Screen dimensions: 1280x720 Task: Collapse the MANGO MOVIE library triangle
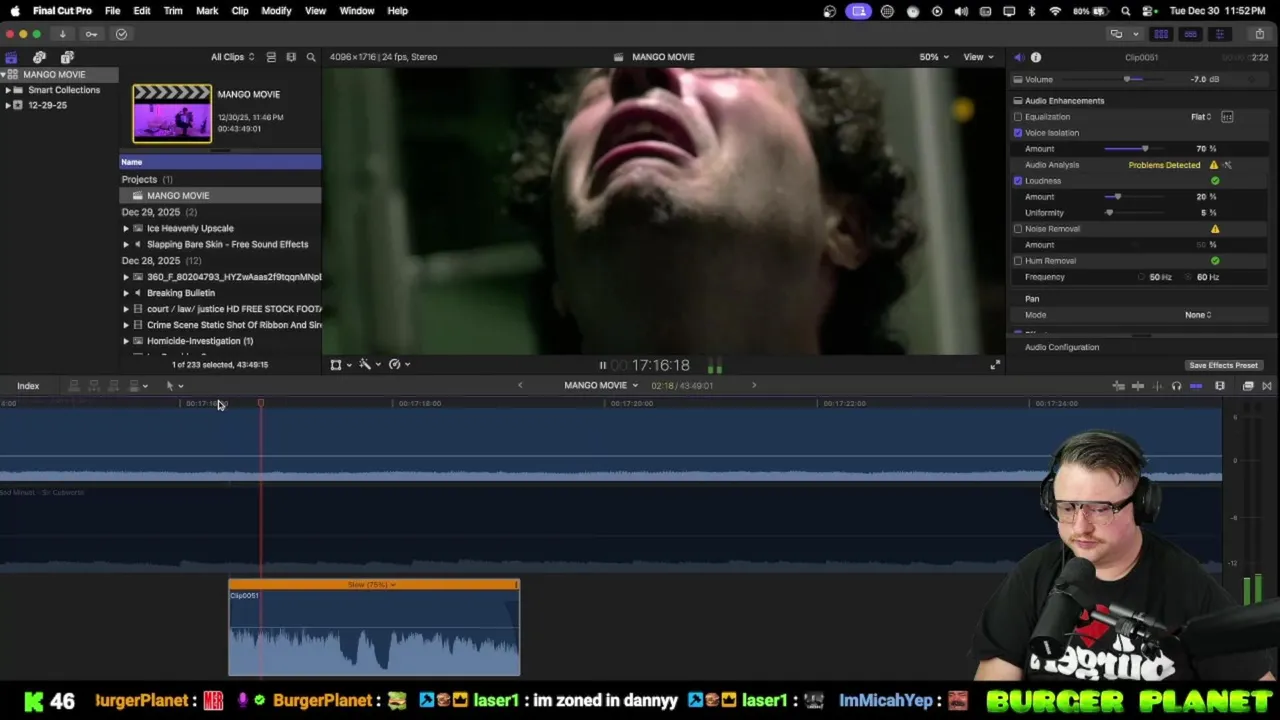(4, 75)
